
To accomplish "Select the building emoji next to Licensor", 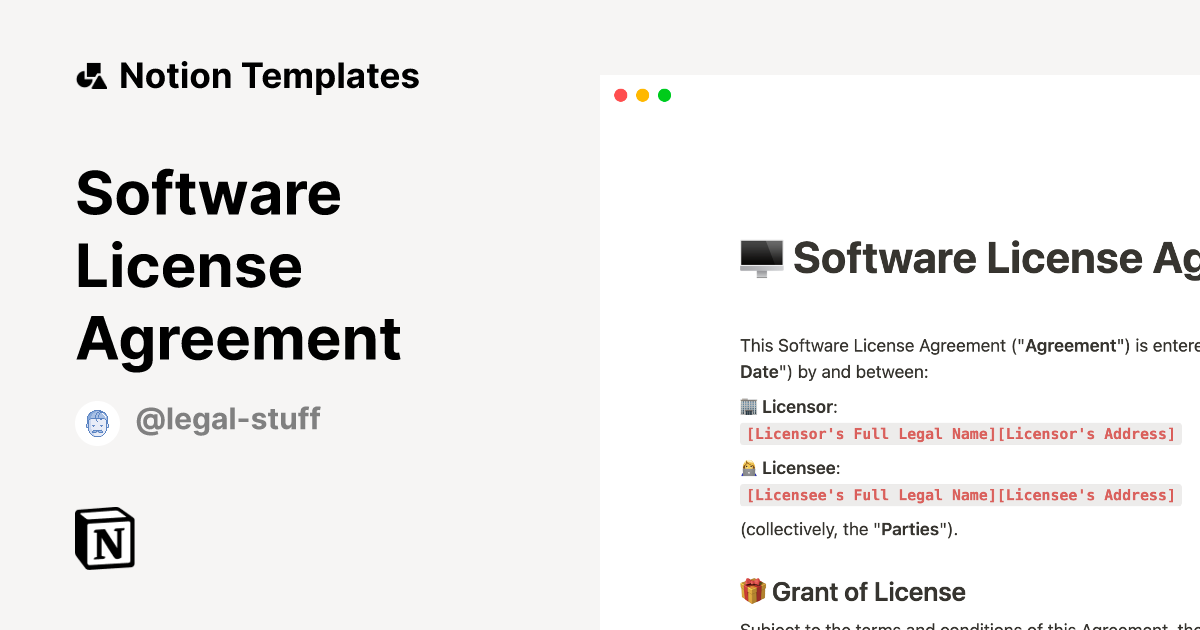I will [749, 406].
